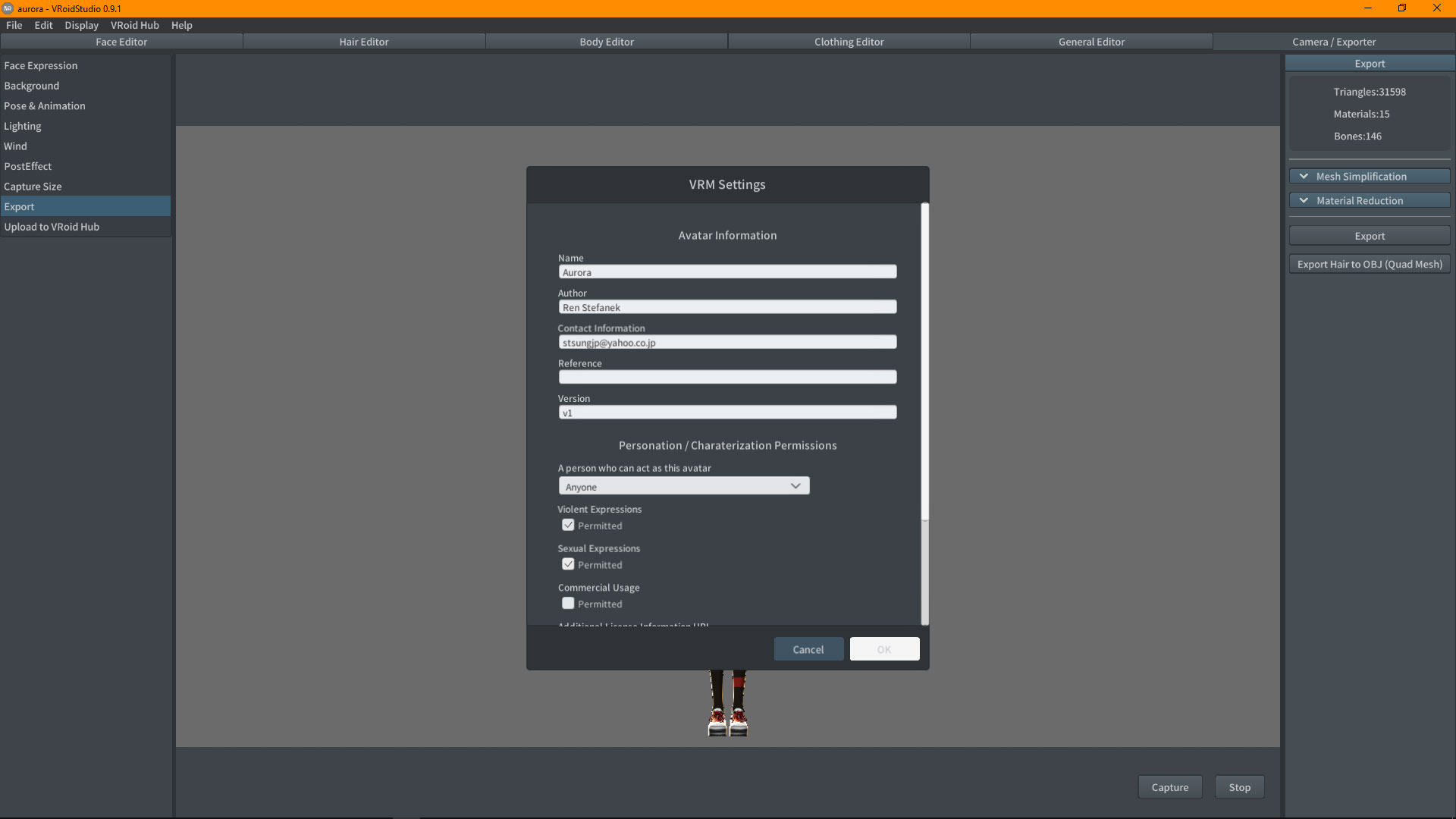Switch to the Hair Editor tab
Viewport: 1456px width, 819px height.
point(363,42)
